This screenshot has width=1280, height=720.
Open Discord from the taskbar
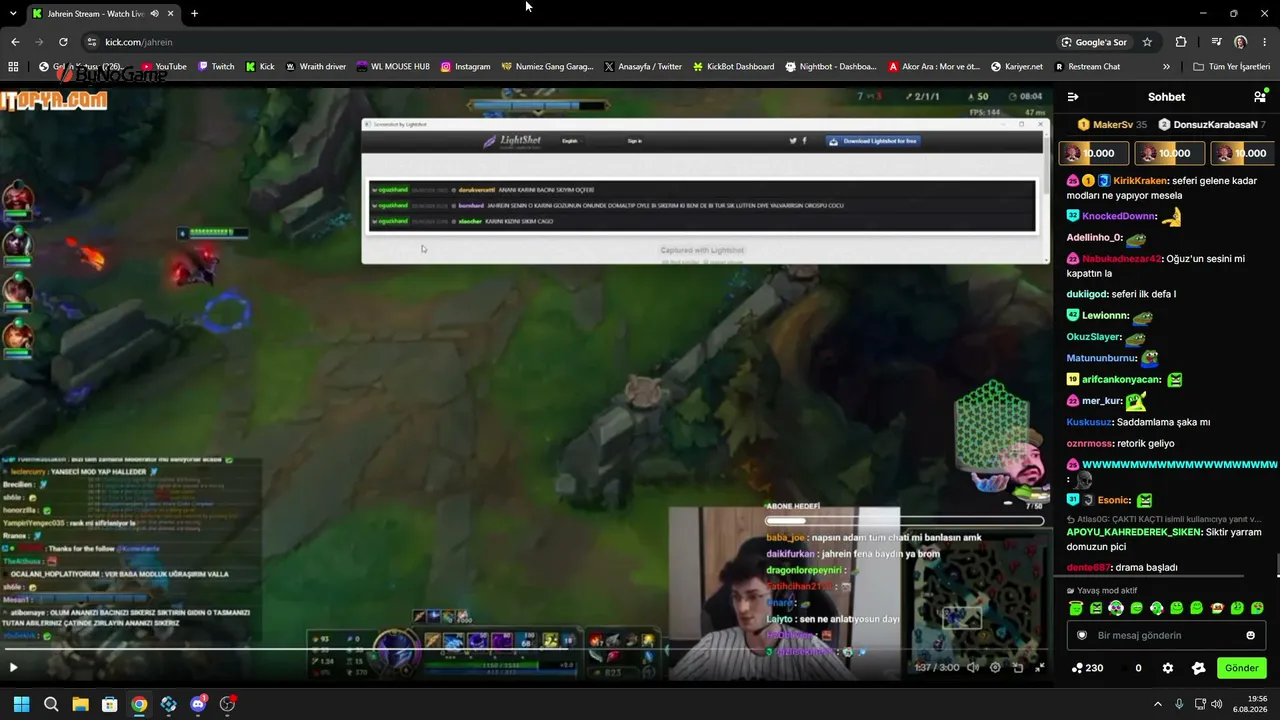pyautogui.click(x=198, y=704)
